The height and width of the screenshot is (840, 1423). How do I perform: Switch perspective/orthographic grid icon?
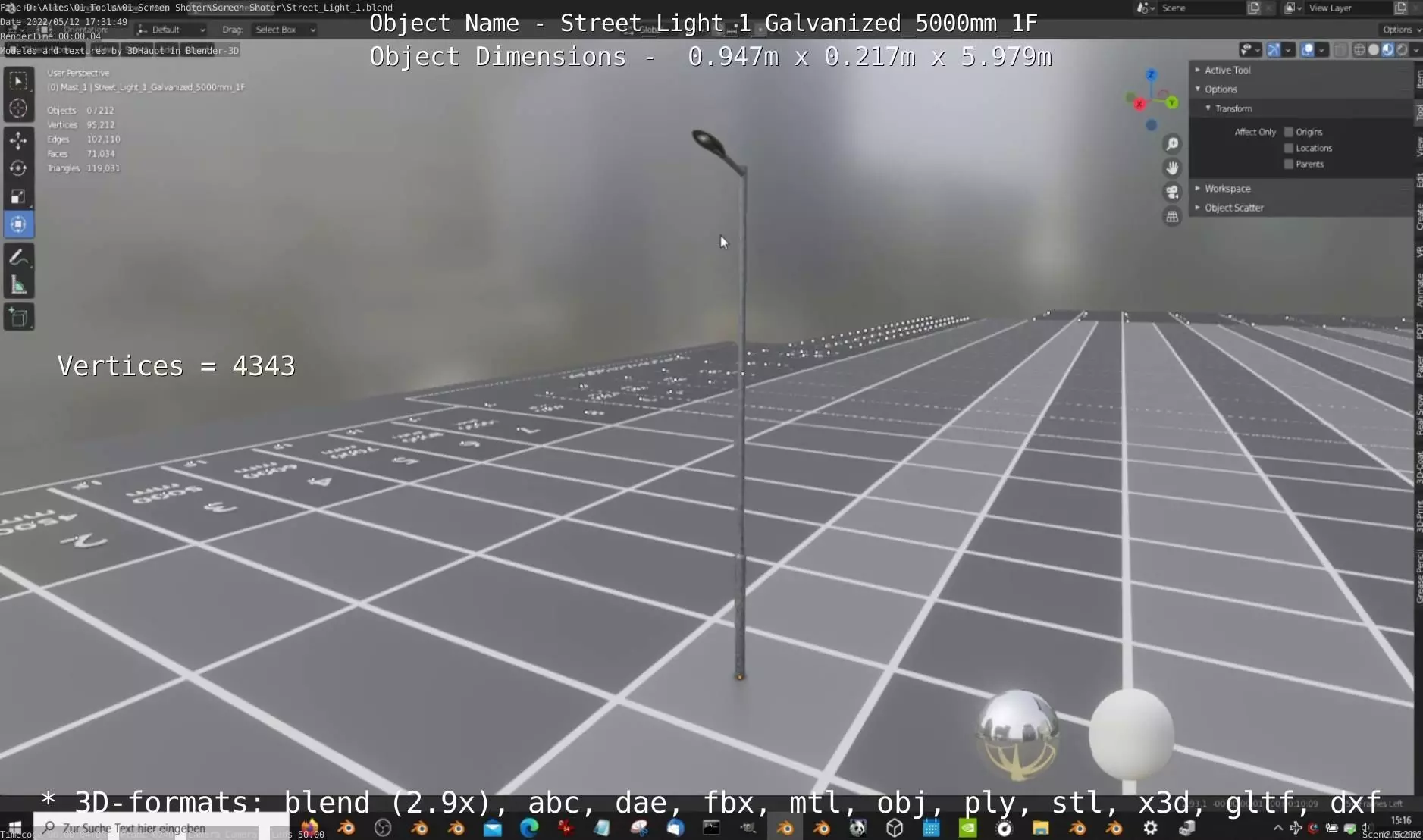click(x=1172, y=217)
